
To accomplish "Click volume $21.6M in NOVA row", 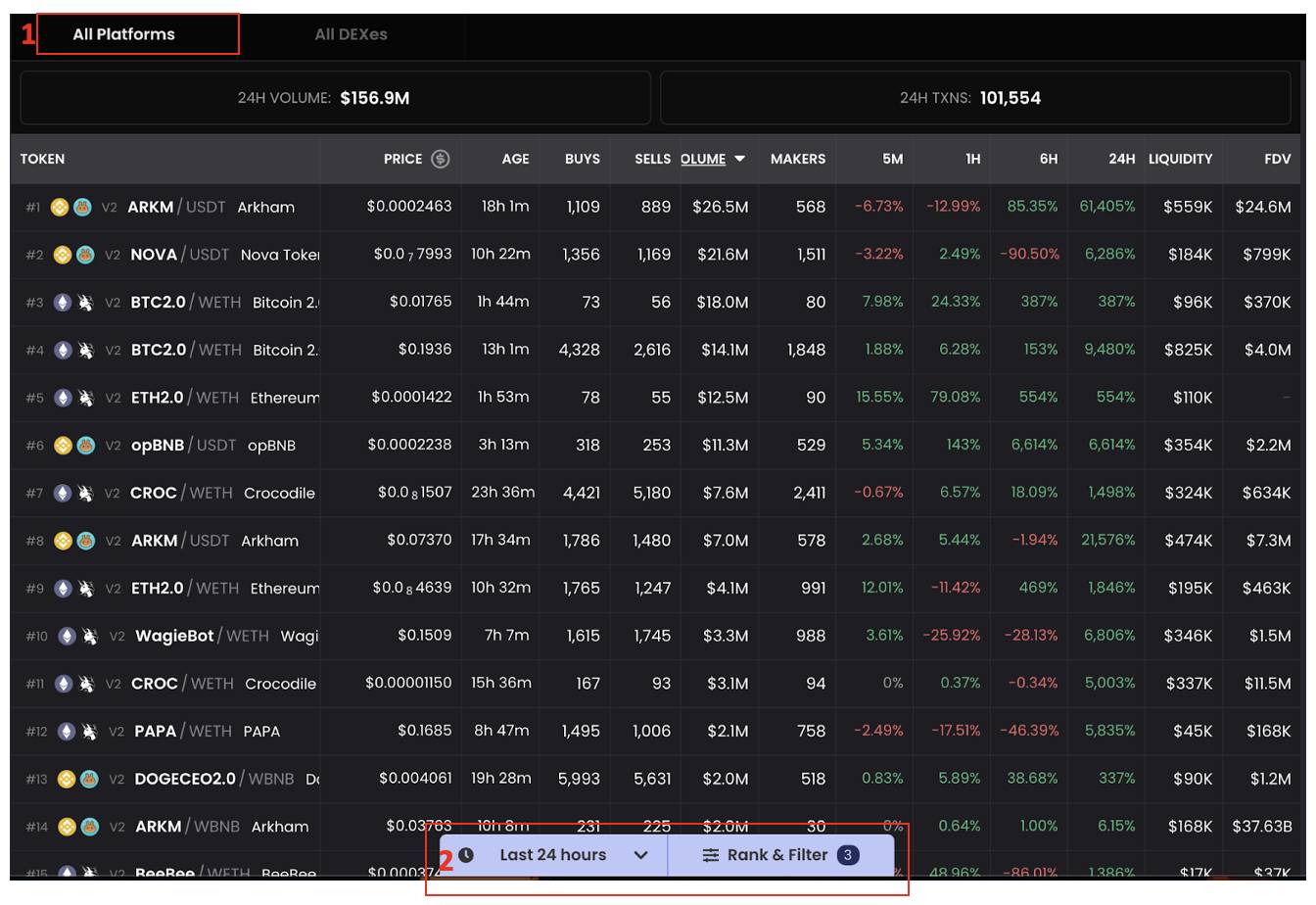I will [723, 255].
